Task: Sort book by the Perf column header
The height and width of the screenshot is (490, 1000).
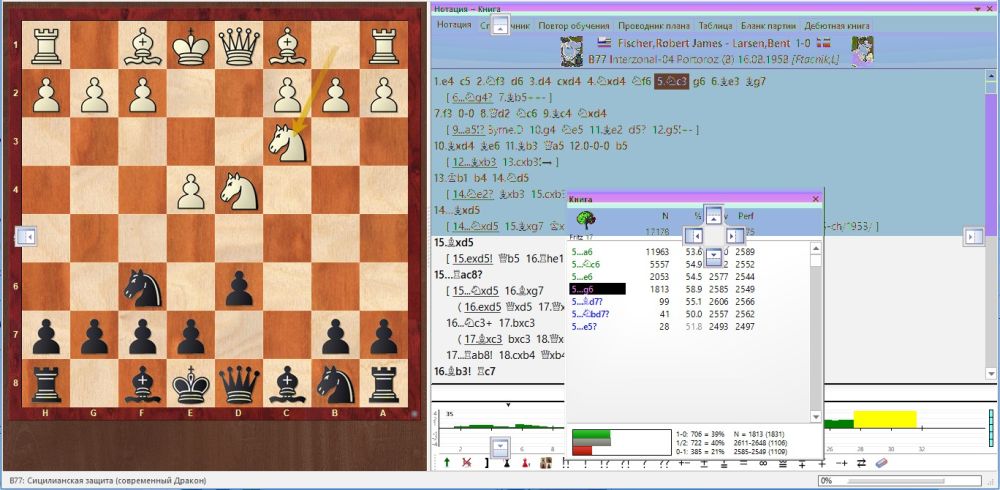Action: (746, 216)
